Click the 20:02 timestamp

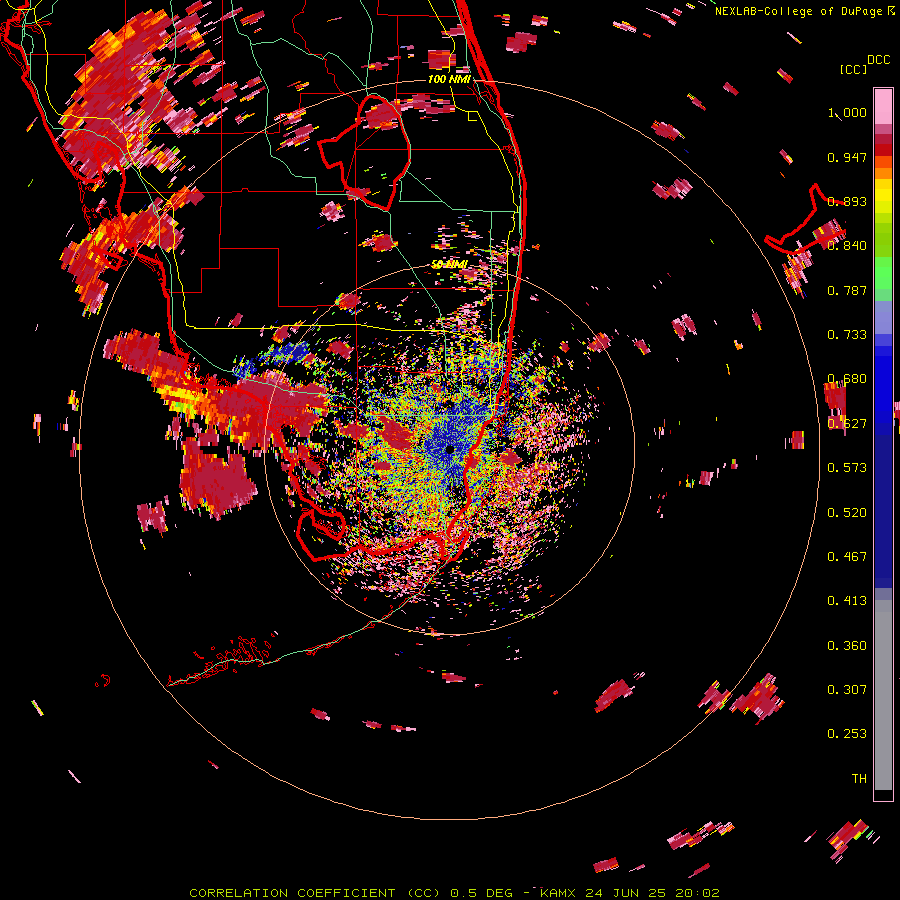tap(698, 893)
